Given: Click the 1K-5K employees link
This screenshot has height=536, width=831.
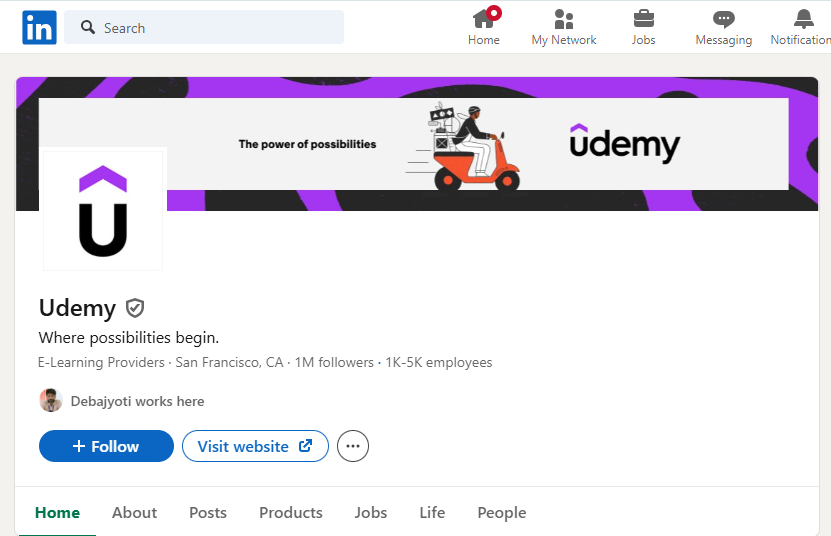Looking at the screenshot, I should click(x=439, y=363).
